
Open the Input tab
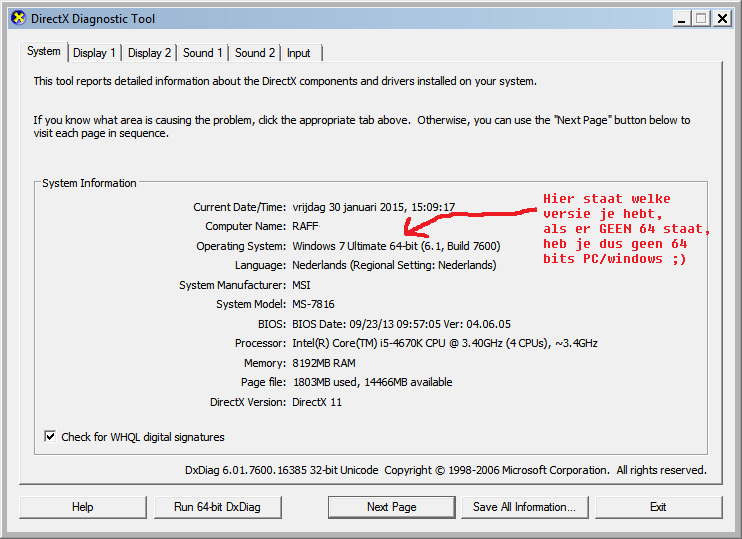299,53
